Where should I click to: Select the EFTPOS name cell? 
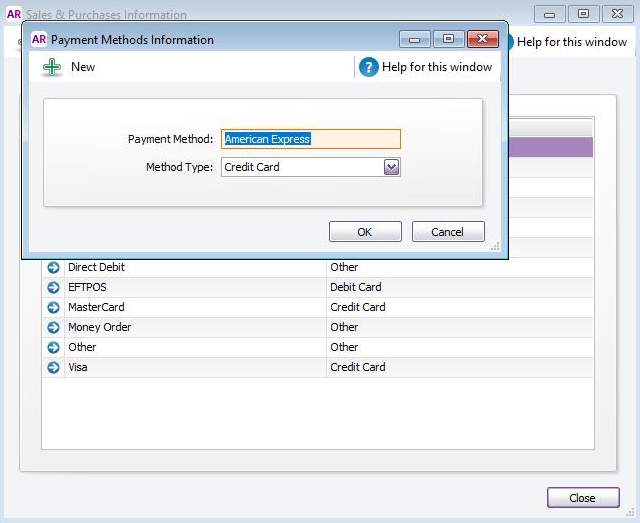196,287
